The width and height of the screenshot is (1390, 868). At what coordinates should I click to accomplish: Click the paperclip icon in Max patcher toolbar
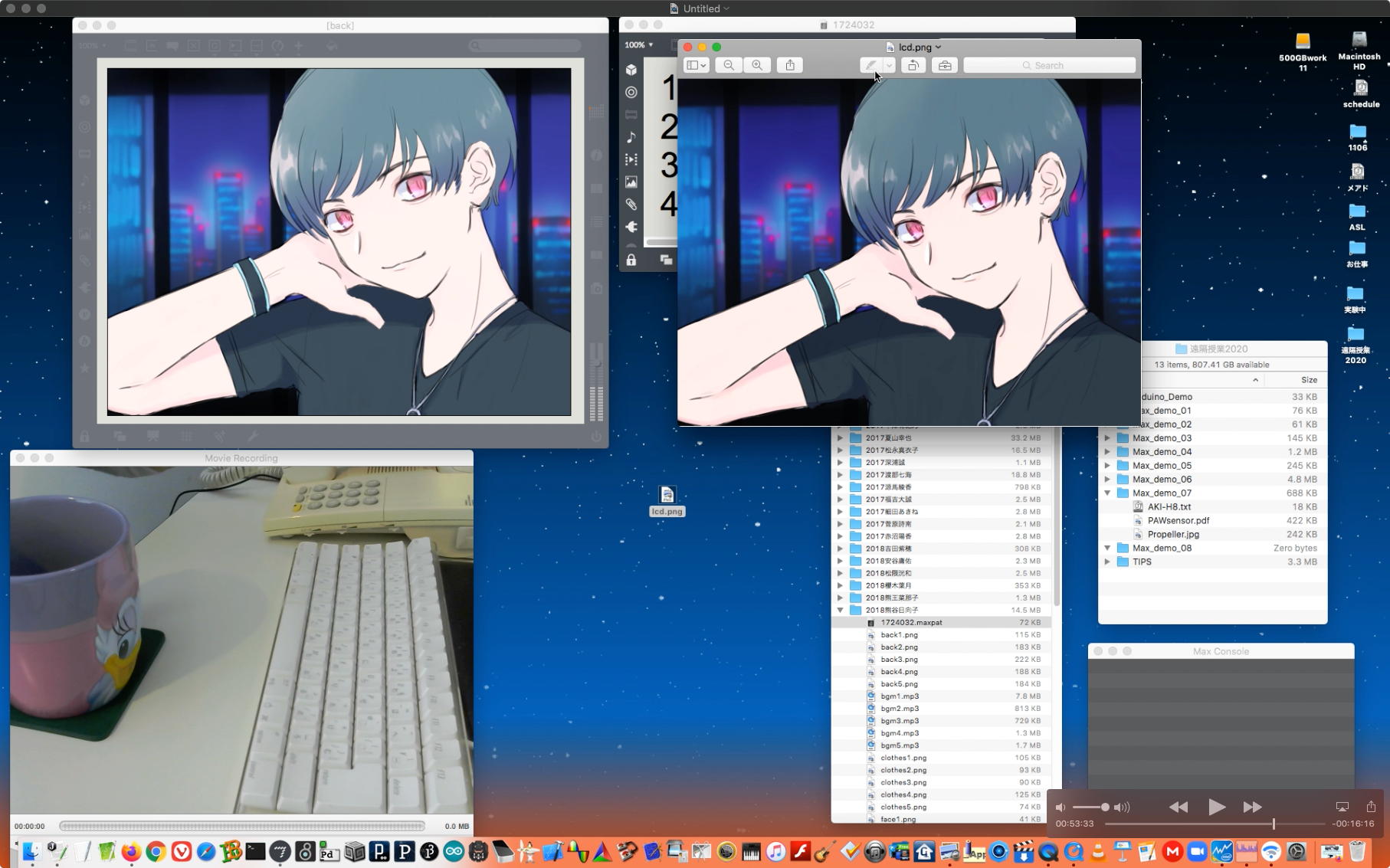[631, 205]
